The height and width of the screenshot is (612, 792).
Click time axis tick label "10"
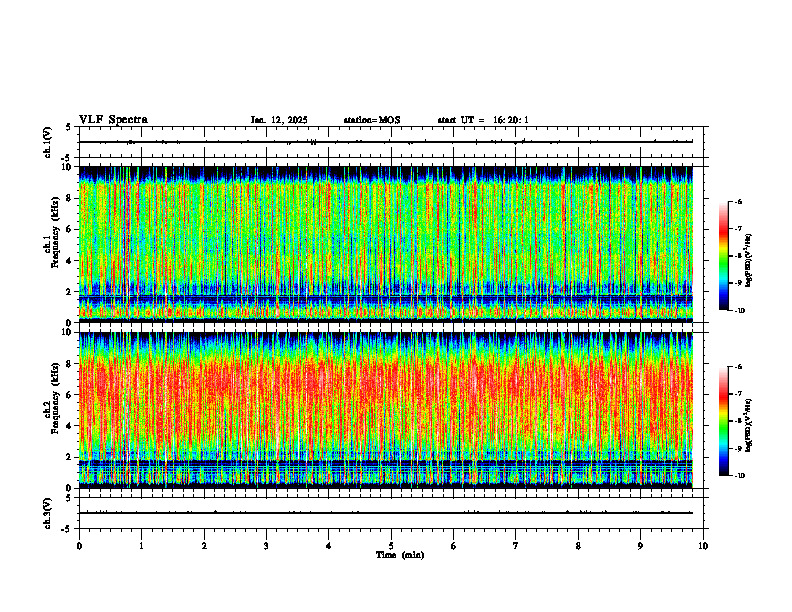[x=703, y=546]
